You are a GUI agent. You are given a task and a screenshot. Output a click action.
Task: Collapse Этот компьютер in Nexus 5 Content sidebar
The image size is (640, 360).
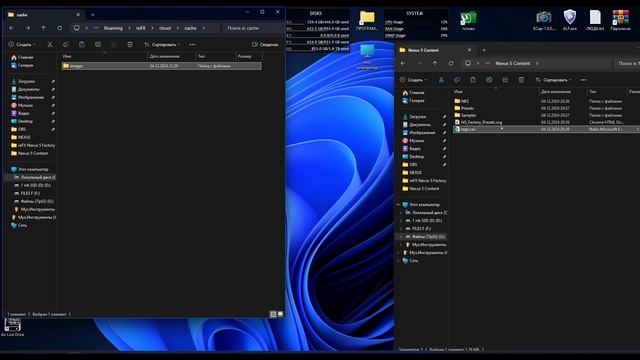tap(398, 204)
